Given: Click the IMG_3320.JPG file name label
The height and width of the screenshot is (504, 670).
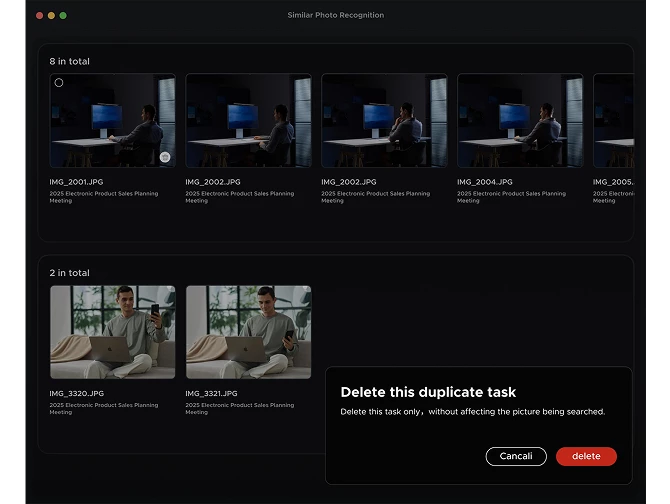Looking at the screenshot, I should point(77,394).
